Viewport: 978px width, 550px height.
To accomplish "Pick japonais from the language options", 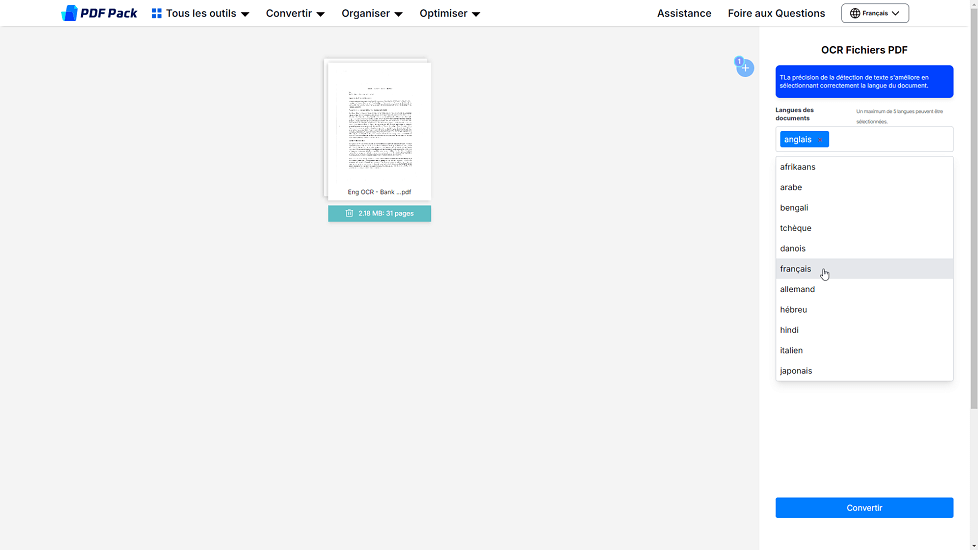I will click(796, 371).
